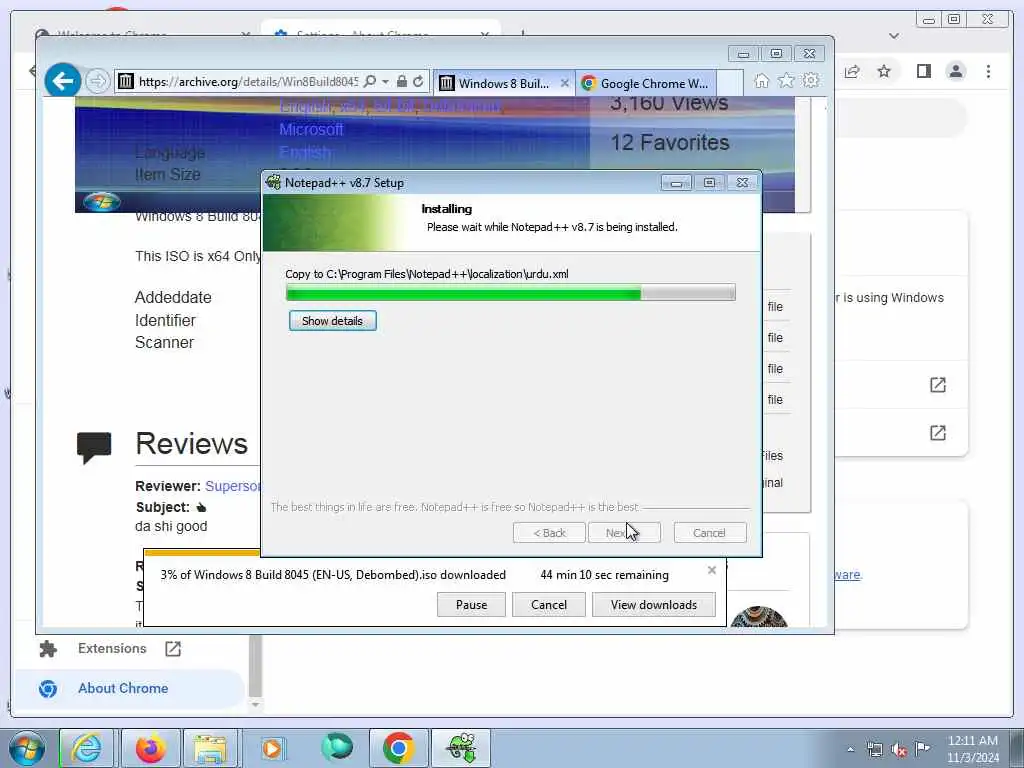Click the Internet Explorer back arrow button
This screenshot has width=1024, height=768.
click(63, 81)
